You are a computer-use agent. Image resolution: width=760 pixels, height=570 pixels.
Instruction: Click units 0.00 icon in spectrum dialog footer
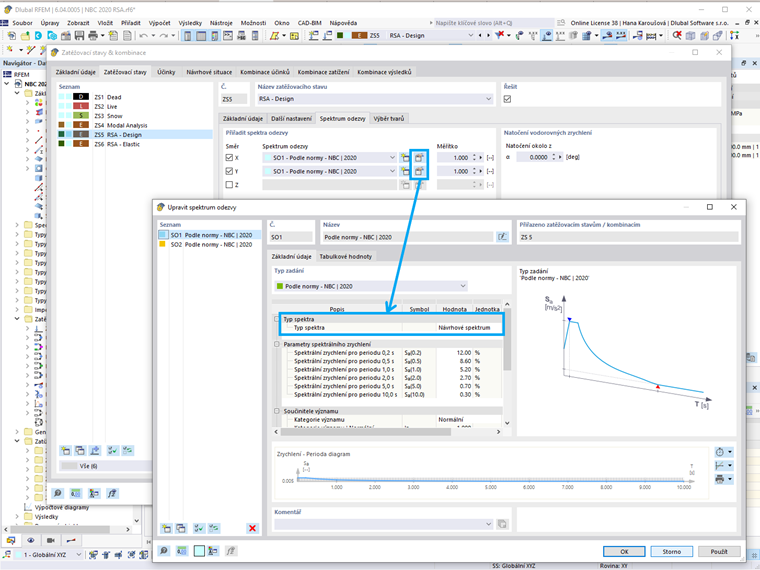(x=182, y=551)
